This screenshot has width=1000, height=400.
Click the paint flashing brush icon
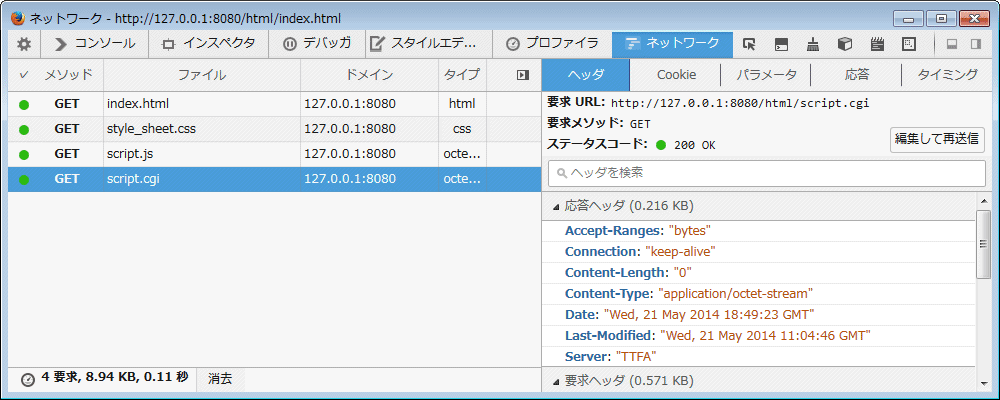click(x=813, y=44)
